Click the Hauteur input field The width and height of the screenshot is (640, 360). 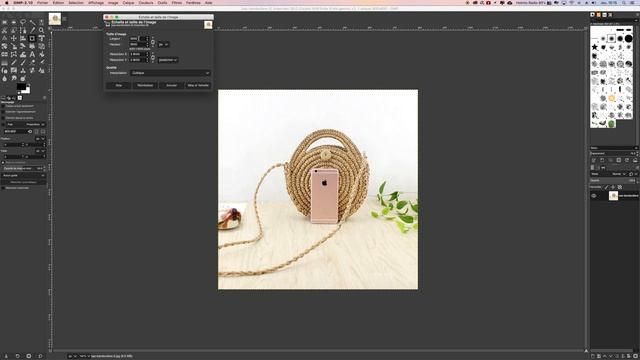(x=138, y=44)
